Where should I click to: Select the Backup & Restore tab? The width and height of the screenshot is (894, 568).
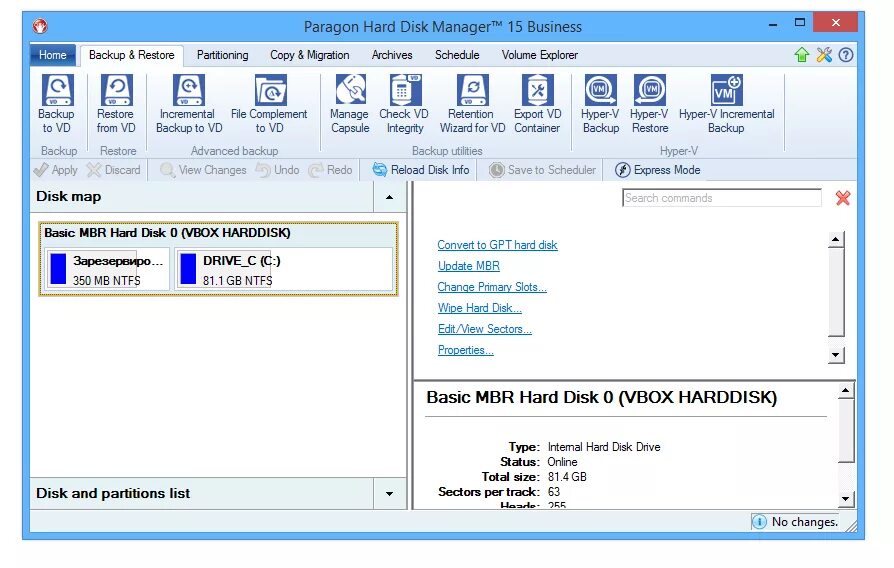click(132, 55)
